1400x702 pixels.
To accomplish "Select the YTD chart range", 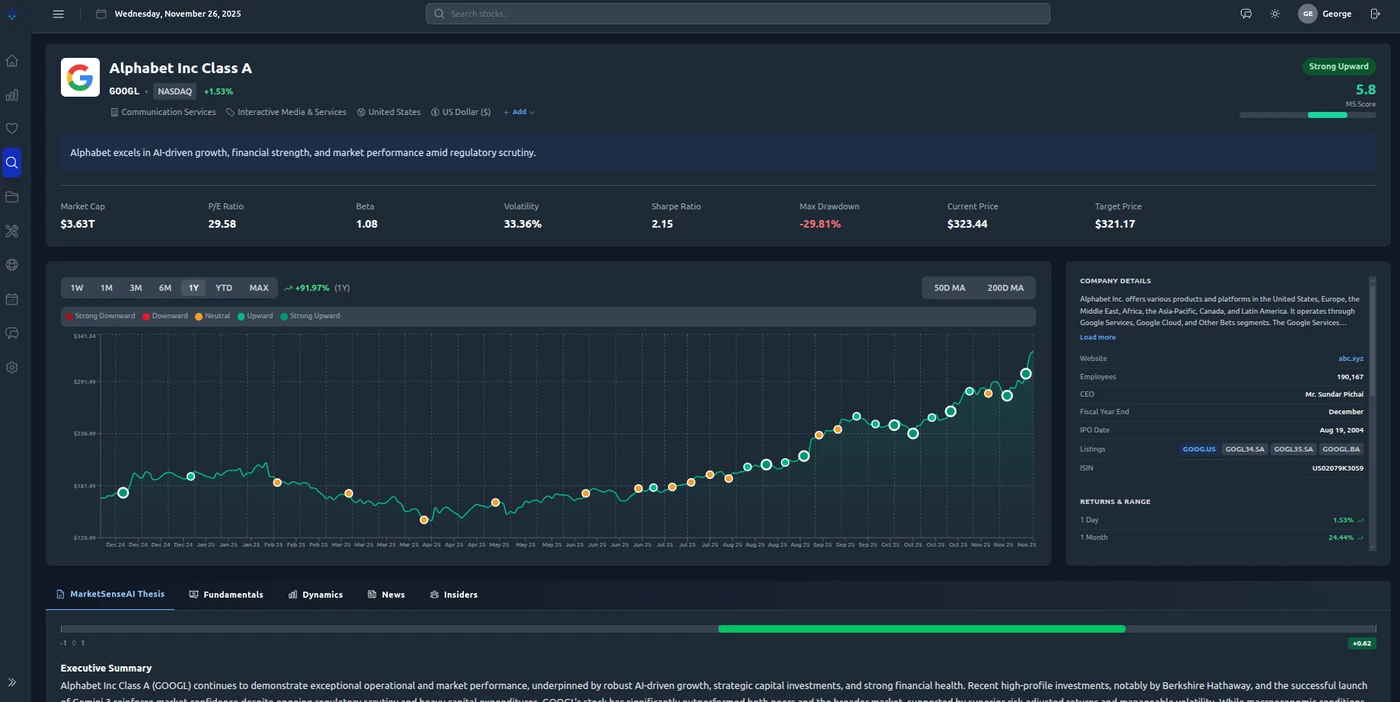I will [224, 288].
